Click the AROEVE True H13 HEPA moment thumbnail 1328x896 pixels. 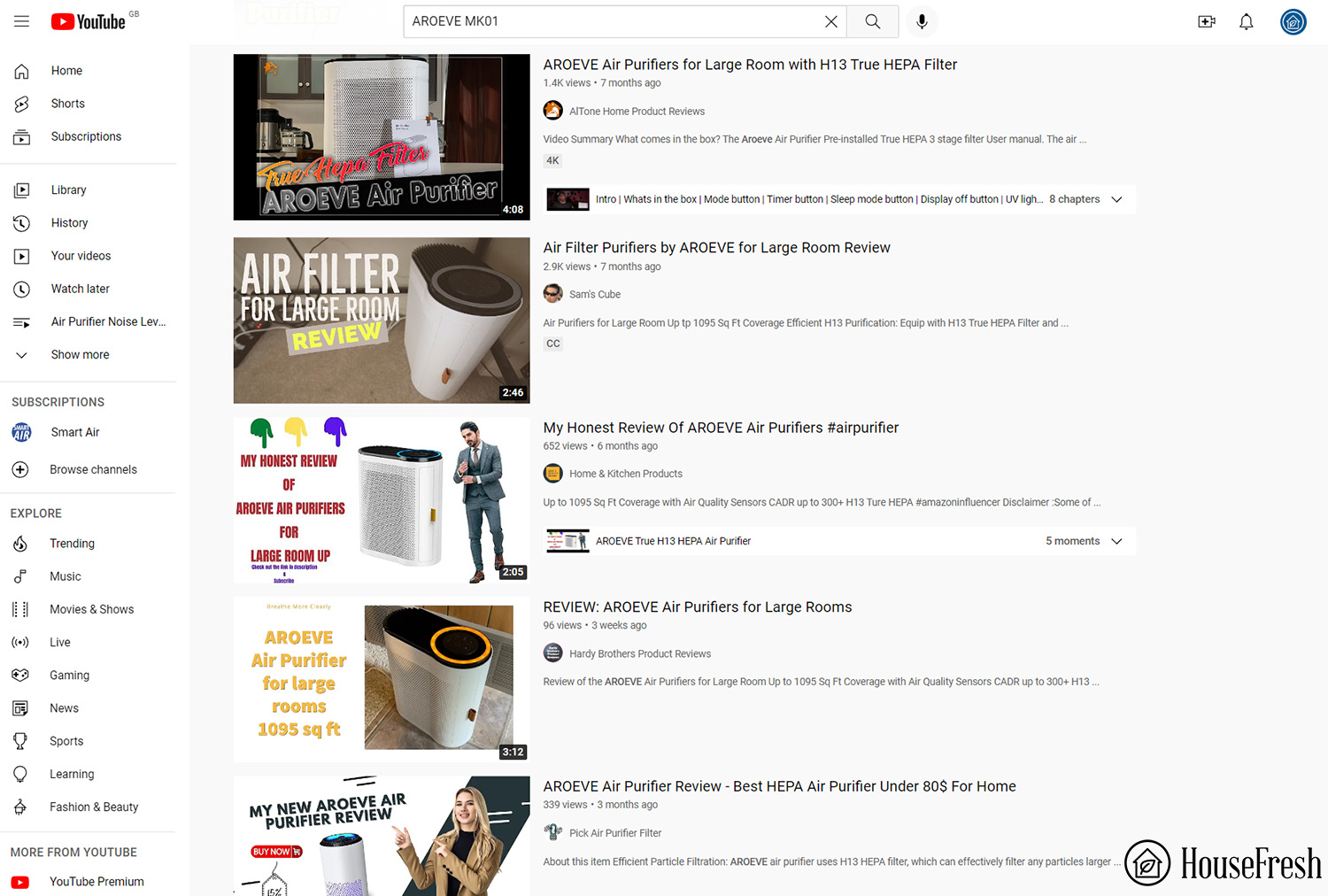point(567,541)
